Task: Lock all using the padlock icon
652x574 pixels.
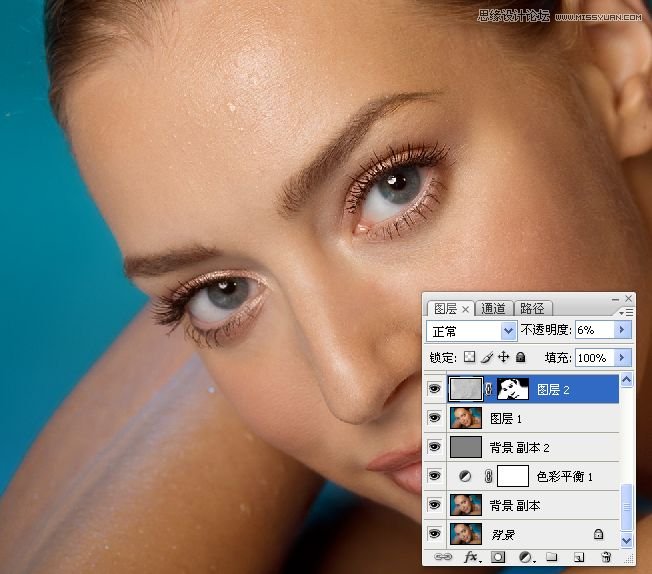Action: (520, 357)
